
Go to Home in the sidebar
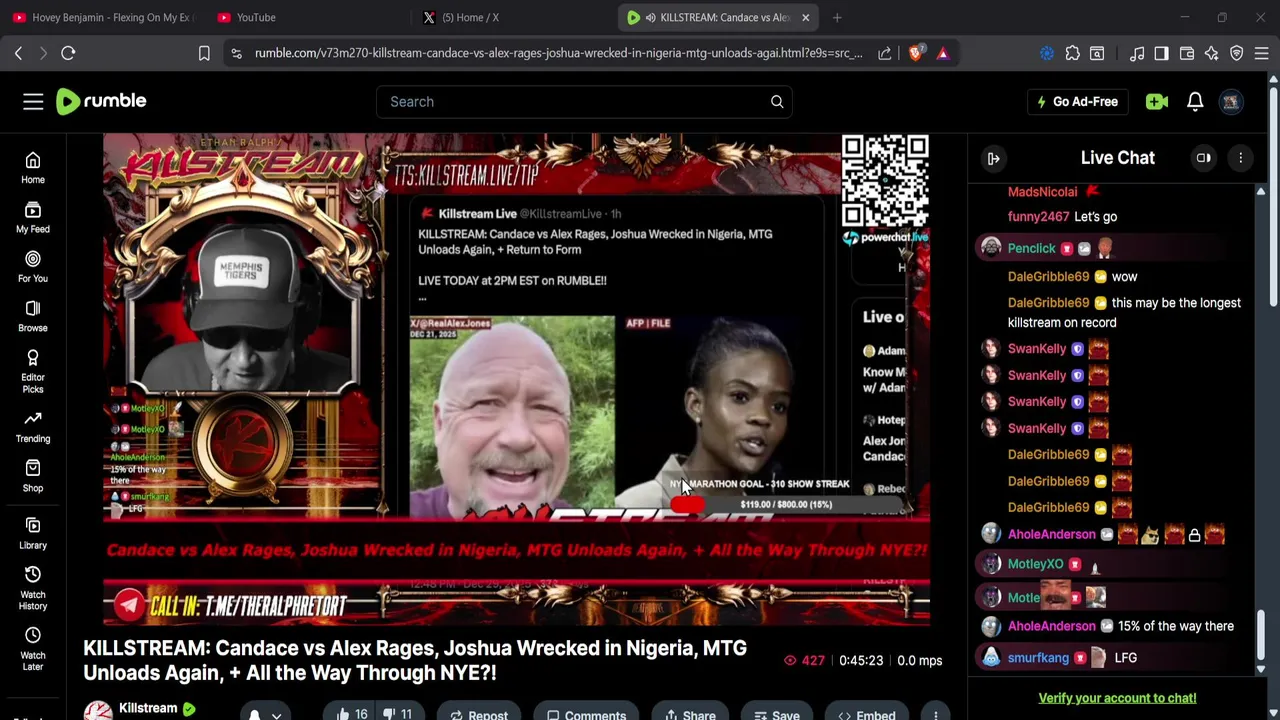[33, 168]
